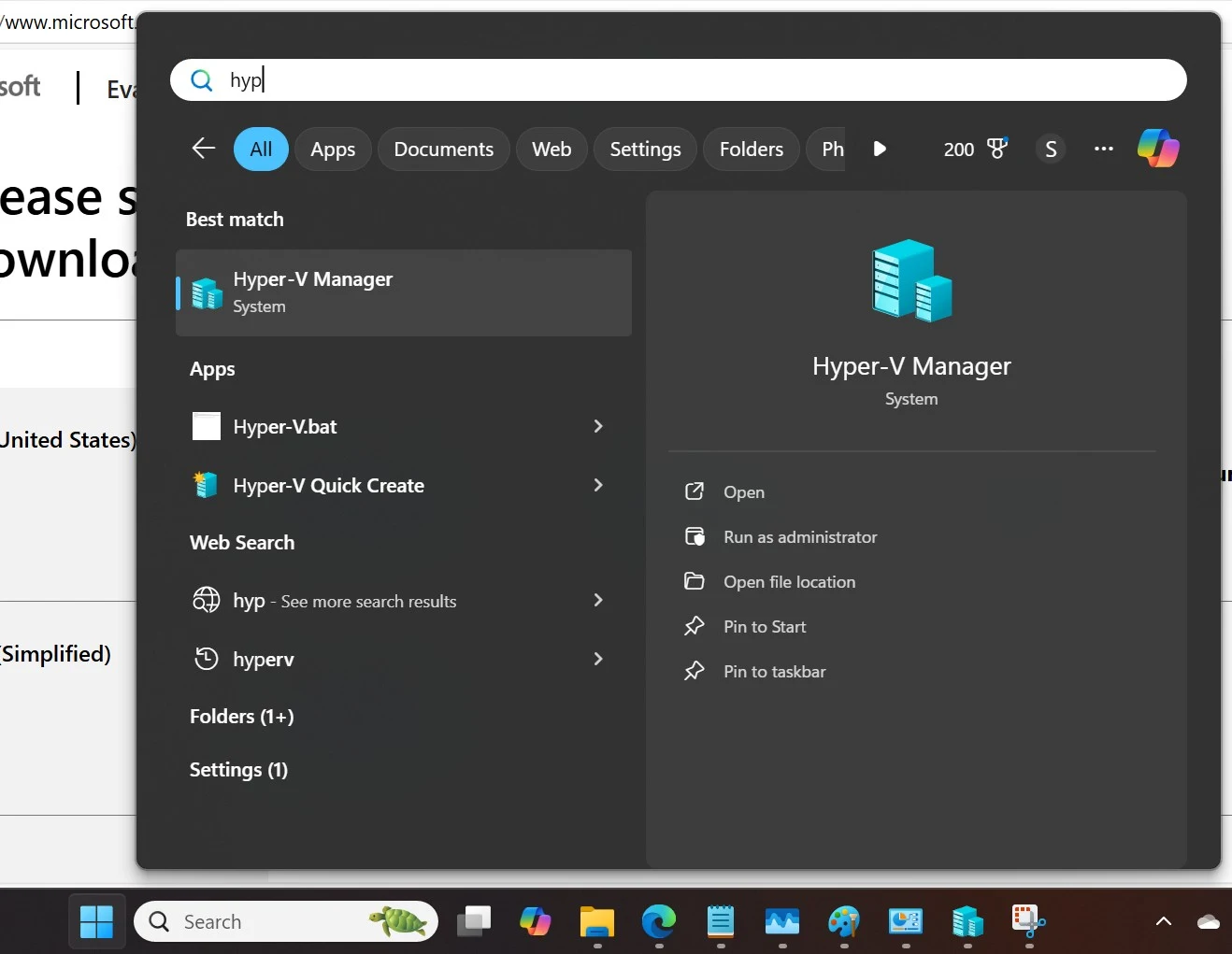Open Paint from the taskbar
This screenshot has height=954, width=1232.
pos(844,922)
